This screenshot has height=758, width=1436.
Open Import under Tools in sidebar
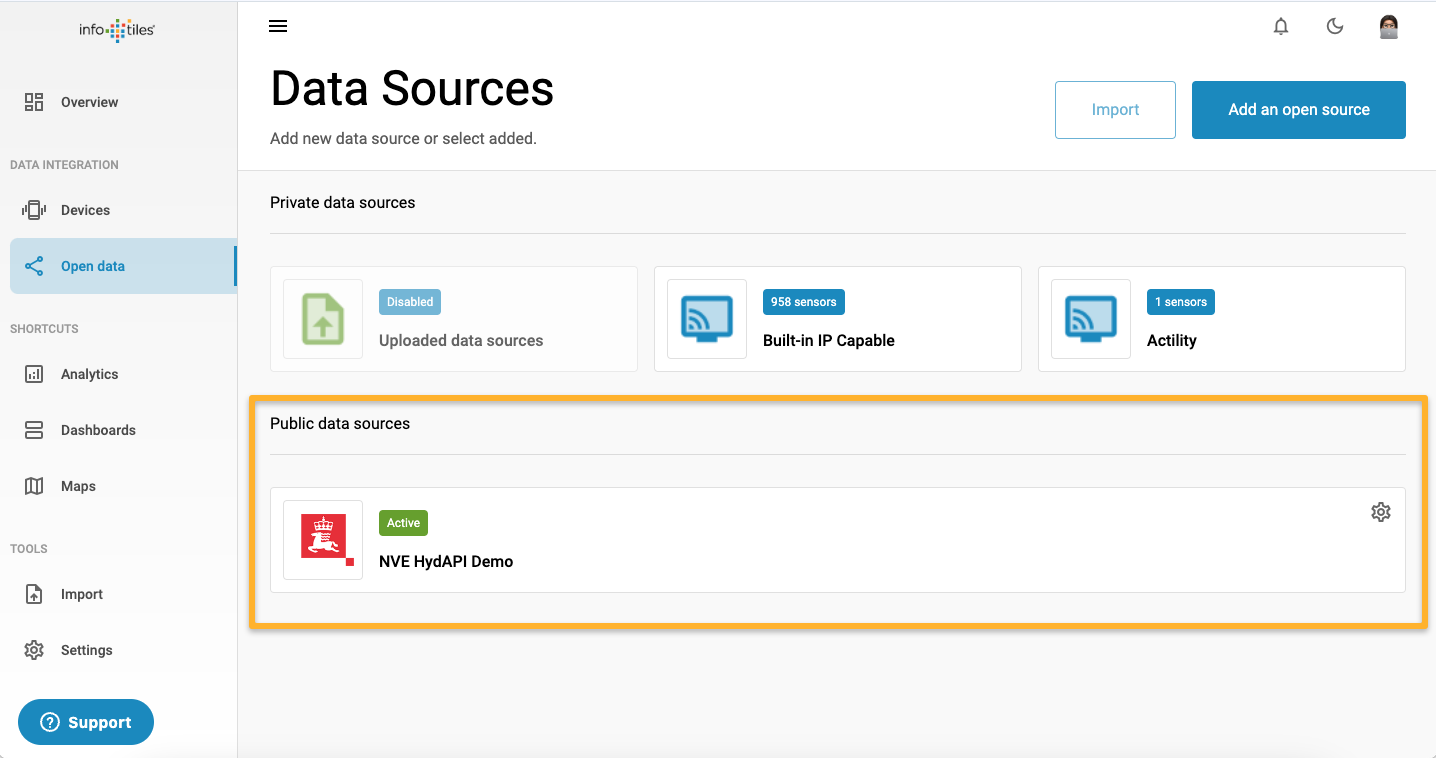tap(81, 594)
